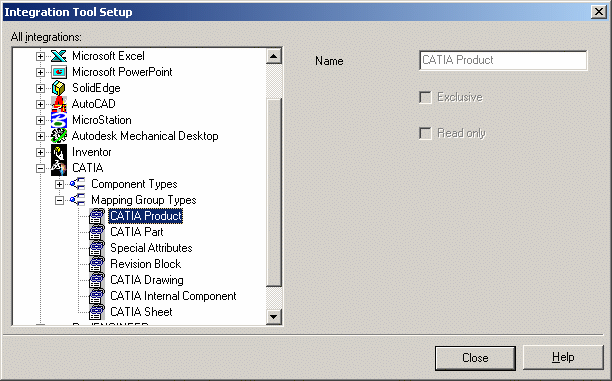
Task: Click the Inventor icon
Action: pos(59,152)
